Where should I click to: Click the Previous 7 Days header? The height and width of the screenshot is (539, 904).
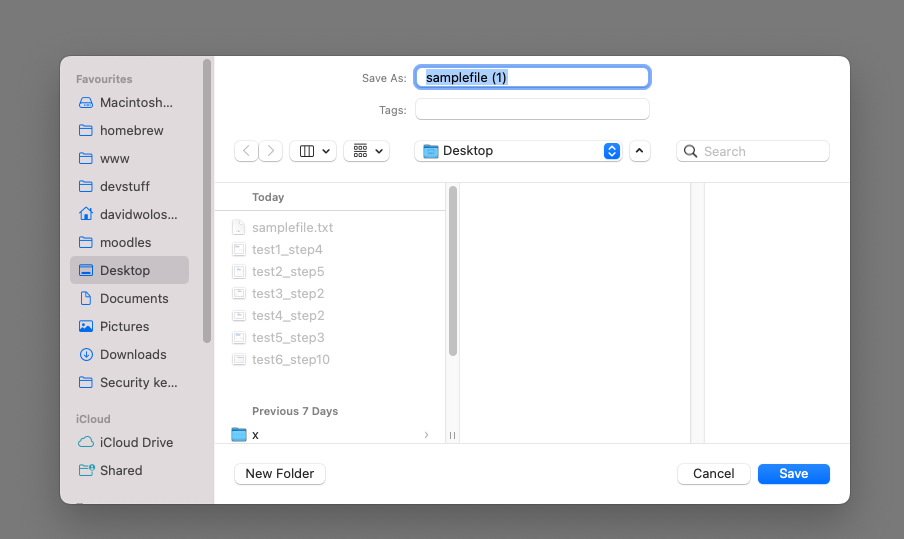295,411
